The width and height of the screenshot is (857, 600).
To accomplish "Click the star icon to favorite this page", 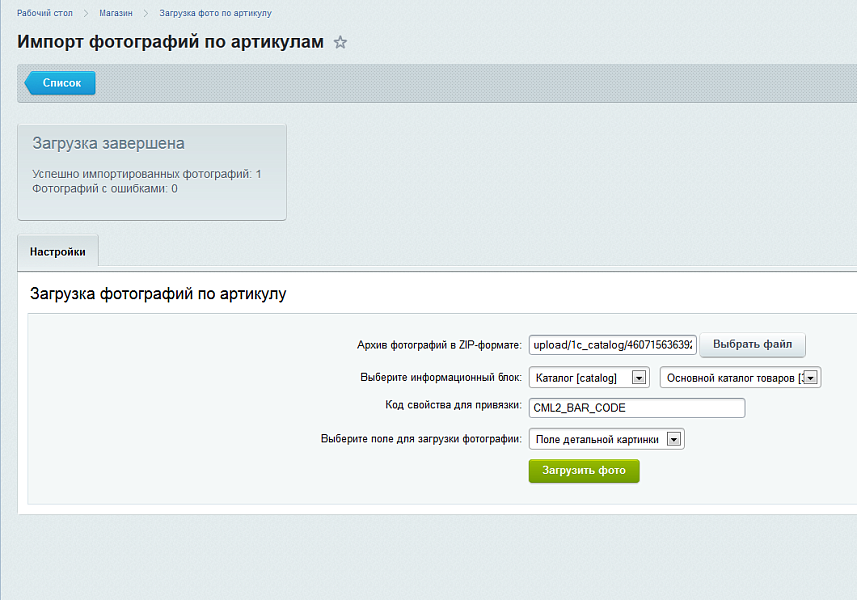I will 340,43.
